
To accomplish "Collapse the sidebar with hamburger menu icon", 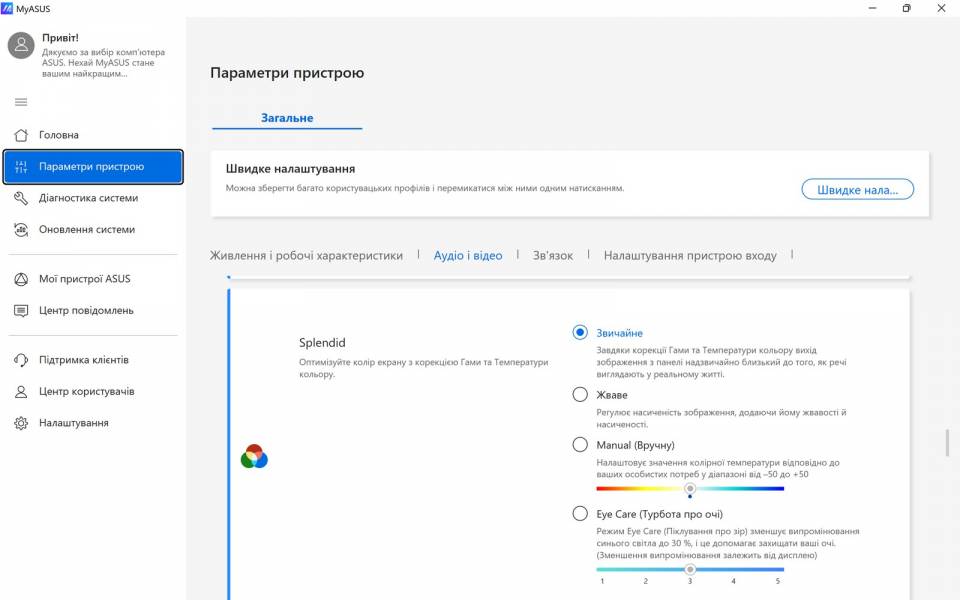I will pyautogui.click(x=21, y=102).
